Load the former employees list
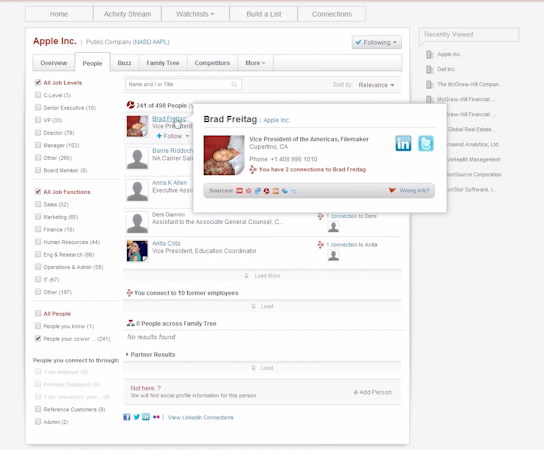544x450 pixels. [x=262, y=306]
